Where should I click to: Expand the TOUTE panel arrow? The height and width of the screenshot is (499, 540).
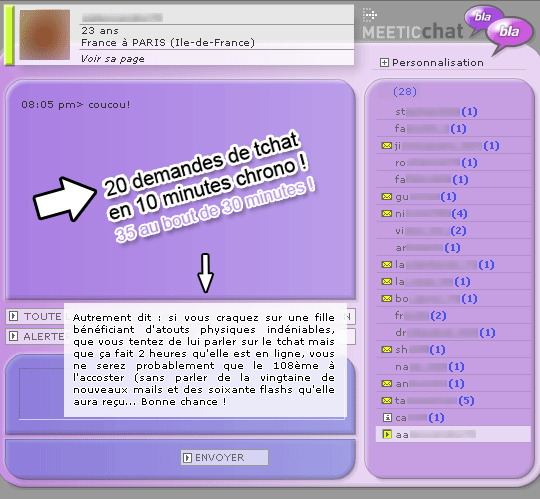(13, 316)
